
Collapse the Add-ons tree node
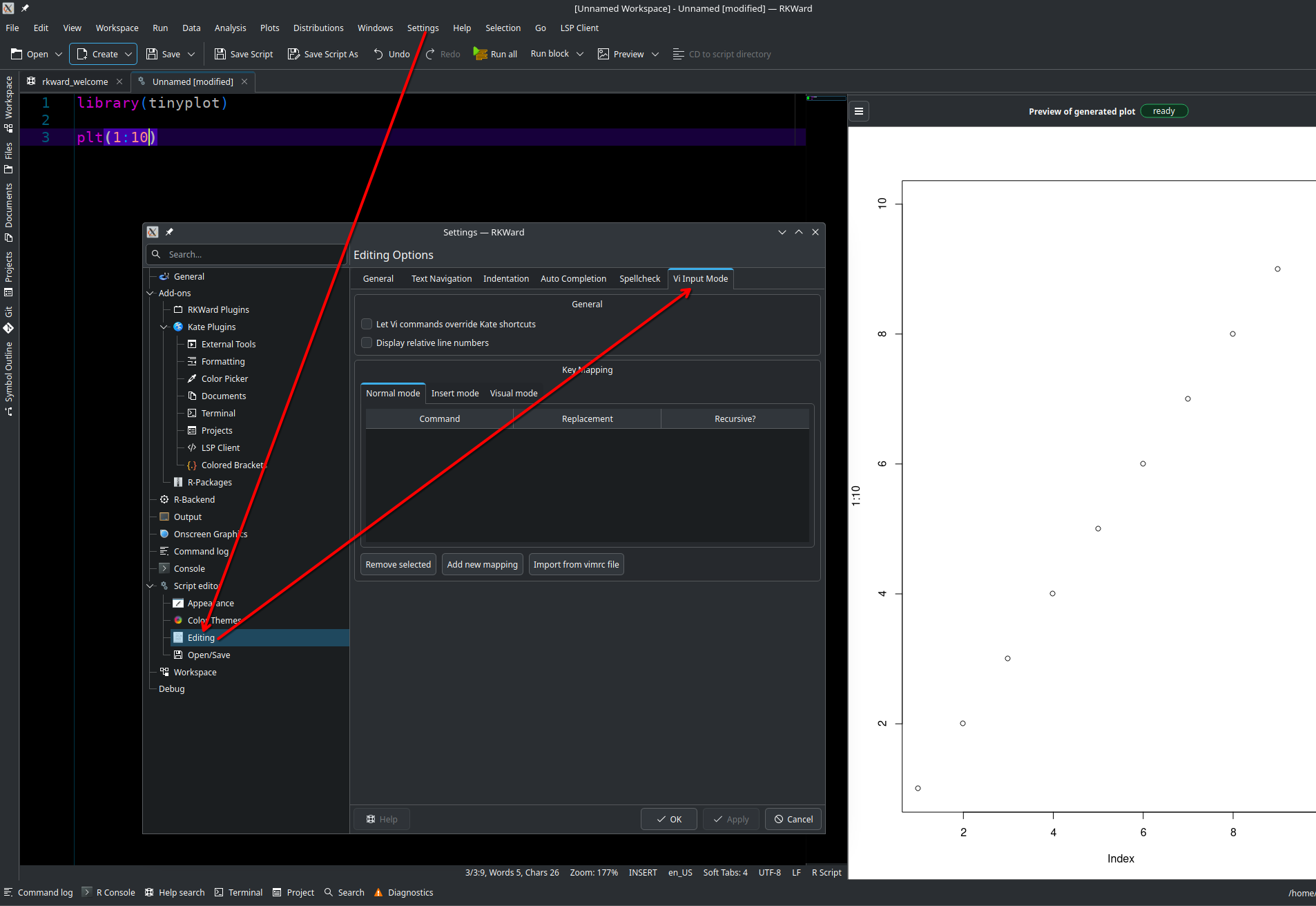[151, 293]
